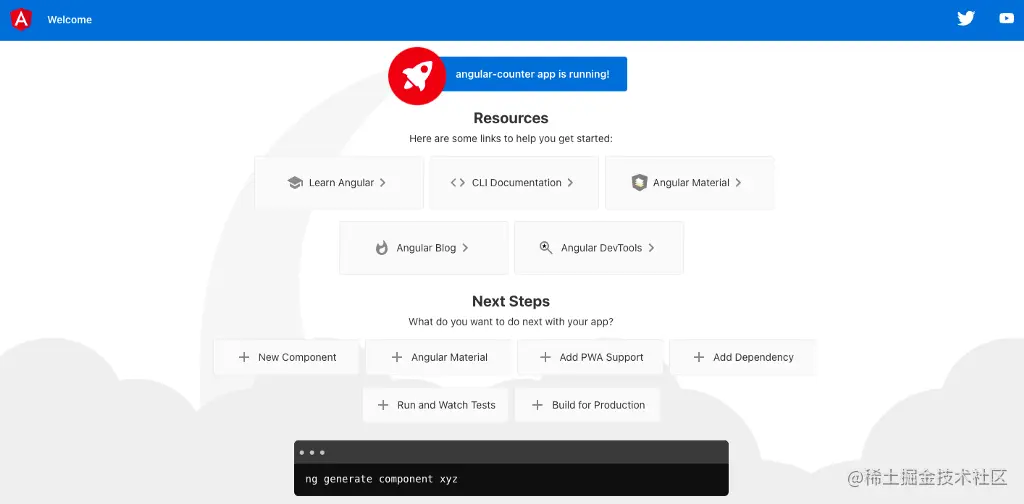Click the 'angular-counter app is running!' banner
Screen dimensions: 1024x504
[532, 74]
